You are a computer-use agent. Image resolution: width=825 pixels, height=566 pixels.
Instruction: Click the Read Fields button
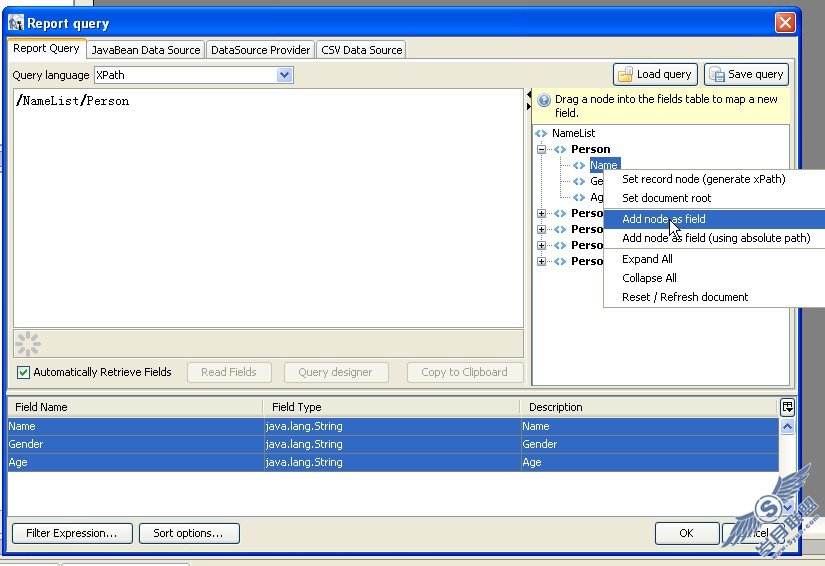[x=229, y=372]
